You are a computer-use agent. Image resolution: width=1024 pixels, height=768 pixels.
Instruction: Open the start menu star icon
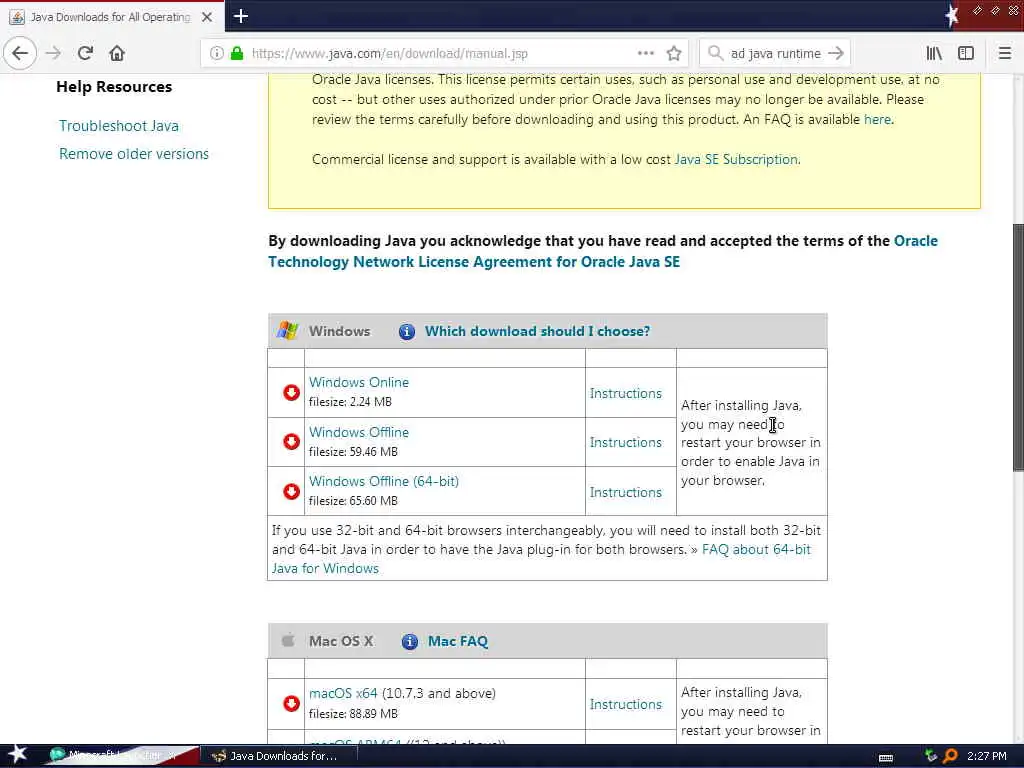(17, 755)
